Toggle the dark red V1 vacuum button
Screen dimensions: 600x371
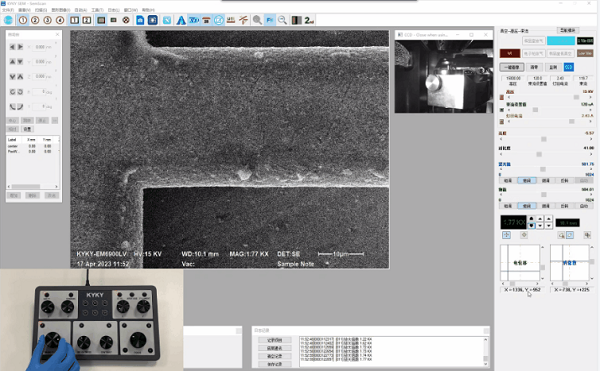pyautogui.click(x=510, y=54)
